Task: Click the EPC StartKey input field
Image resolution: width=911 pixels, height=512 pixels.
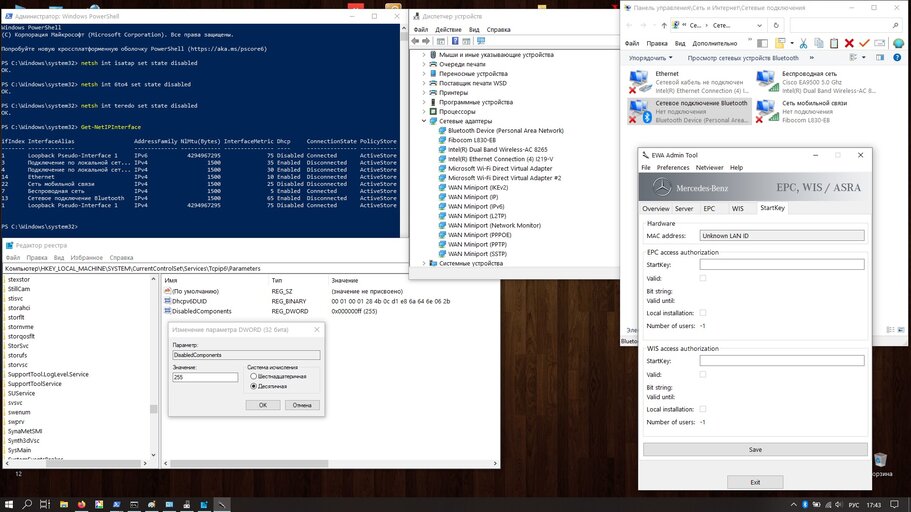Action: 782,264
